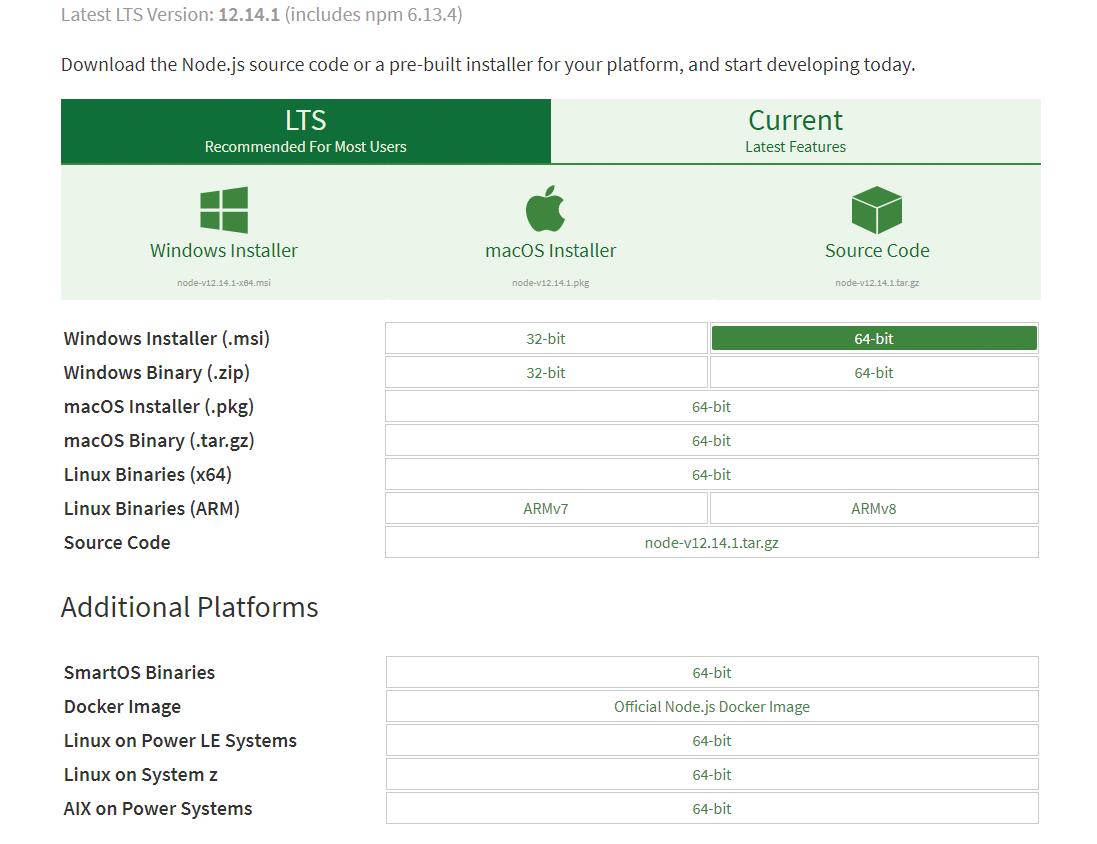Click the Linux on System z label
This screenshot has width=1097, height=844.
pos(141,775)
